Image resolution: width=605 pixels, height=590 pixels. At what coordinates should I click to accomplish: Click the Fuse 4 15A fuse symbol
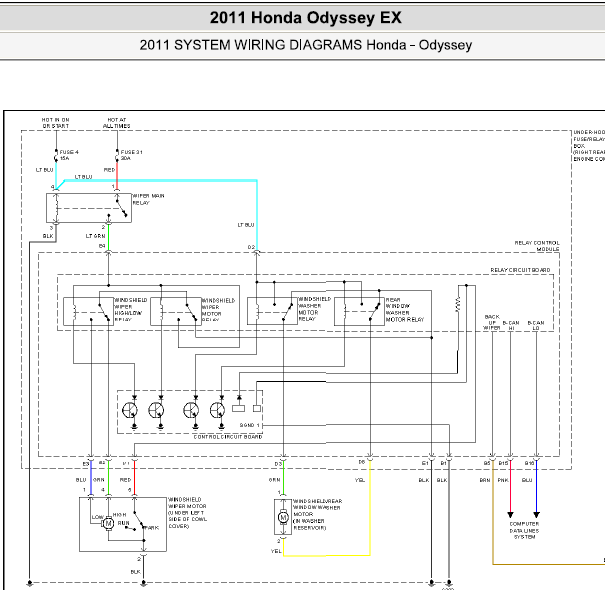tap(56, 155)
